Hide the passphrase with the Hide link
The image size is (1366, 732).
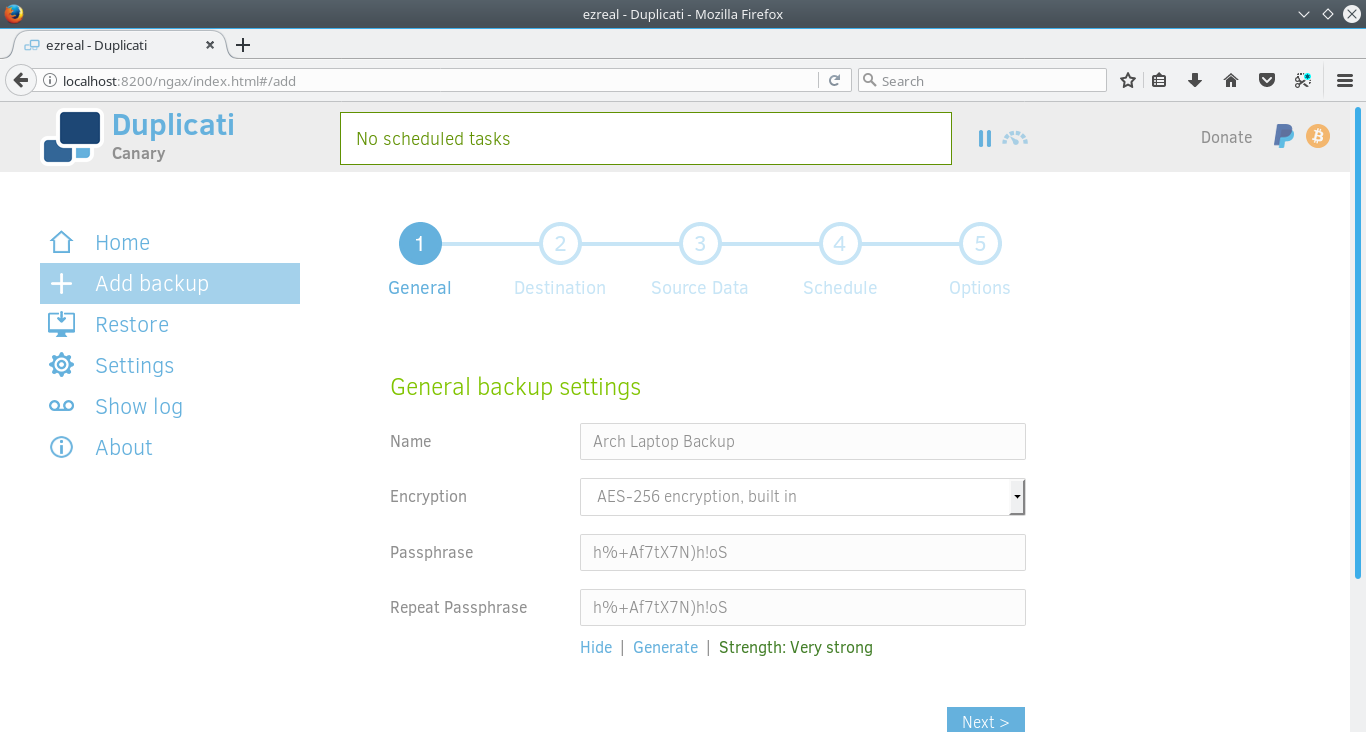596,647
